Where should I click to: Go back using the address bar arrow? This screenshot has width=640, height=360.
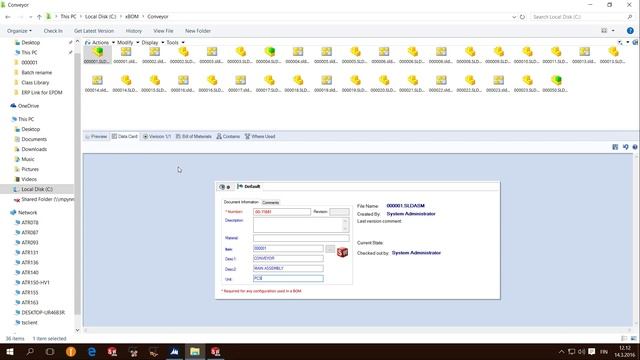coord(8,17)
